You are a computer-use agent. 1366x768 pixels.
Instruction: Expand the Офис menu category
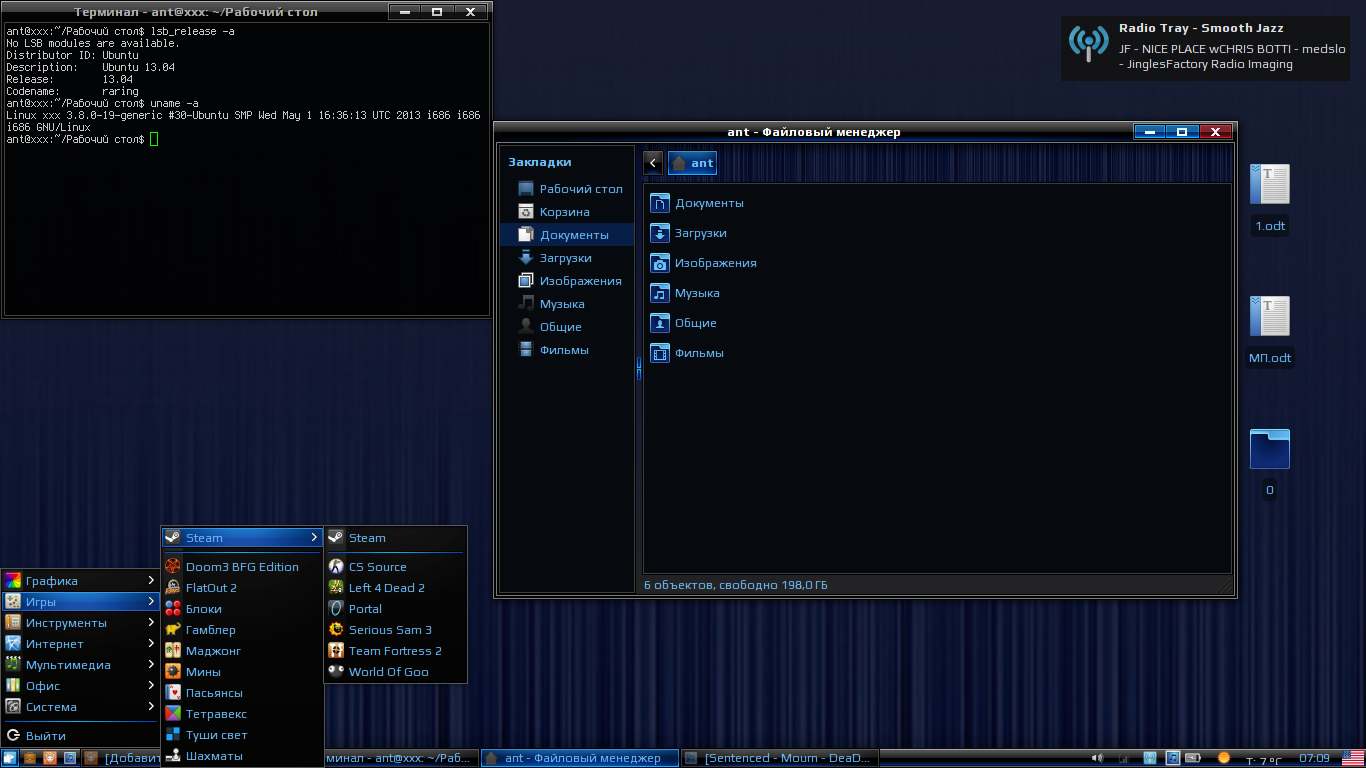click(x=80, y=686)
